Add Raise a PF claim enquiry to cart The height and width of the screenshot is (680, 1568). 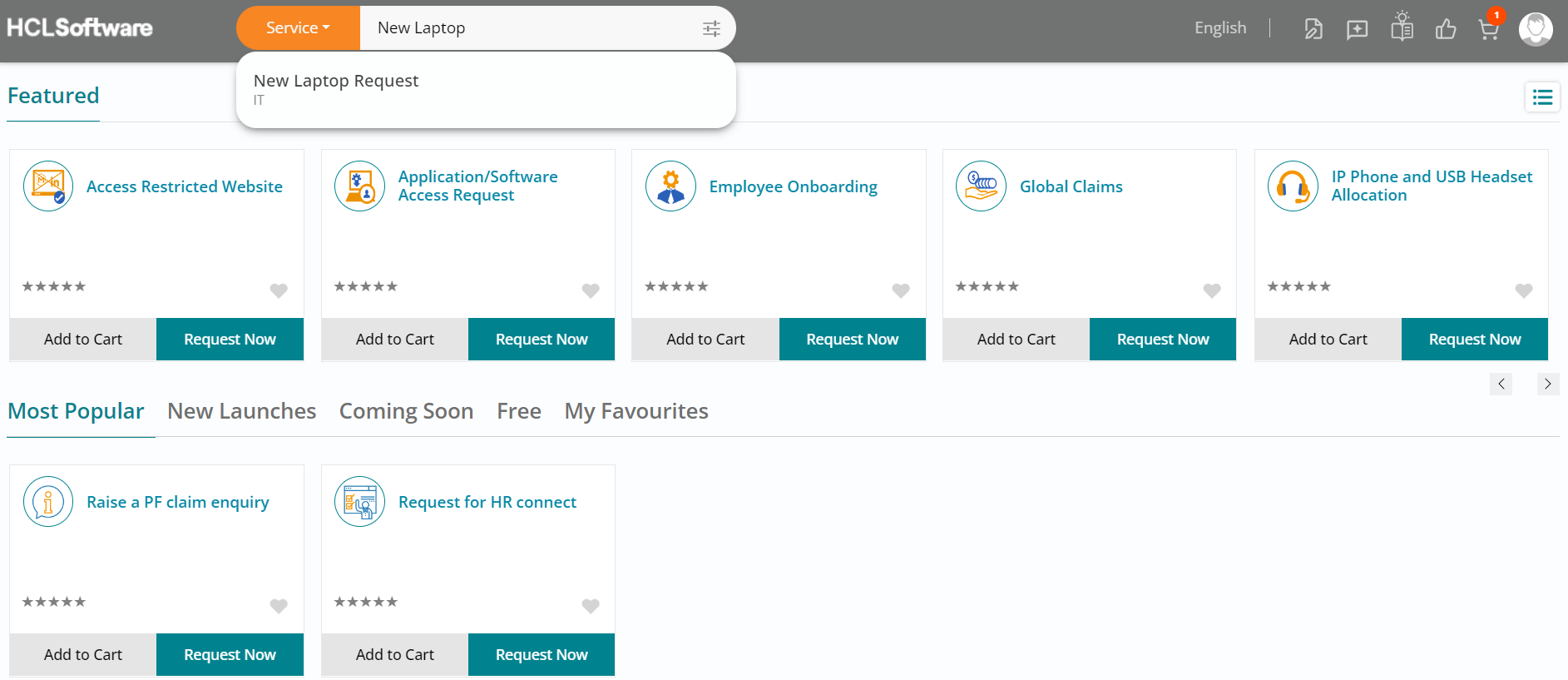[x=83, y=655]
